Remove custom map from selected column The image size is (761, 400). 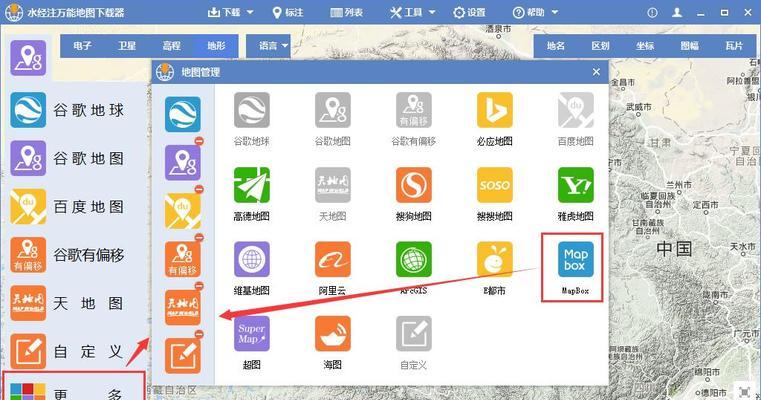click(x=199, y=334)
